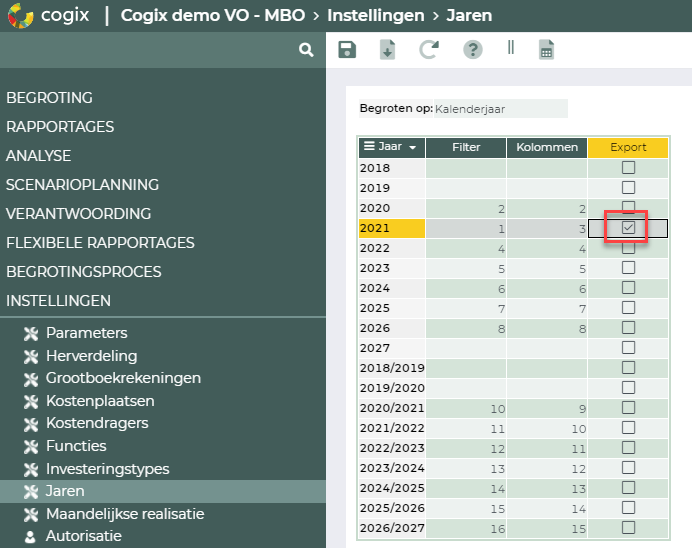Click the yellow Export column header
Screen dimensions: 692x548
[628, 147]
